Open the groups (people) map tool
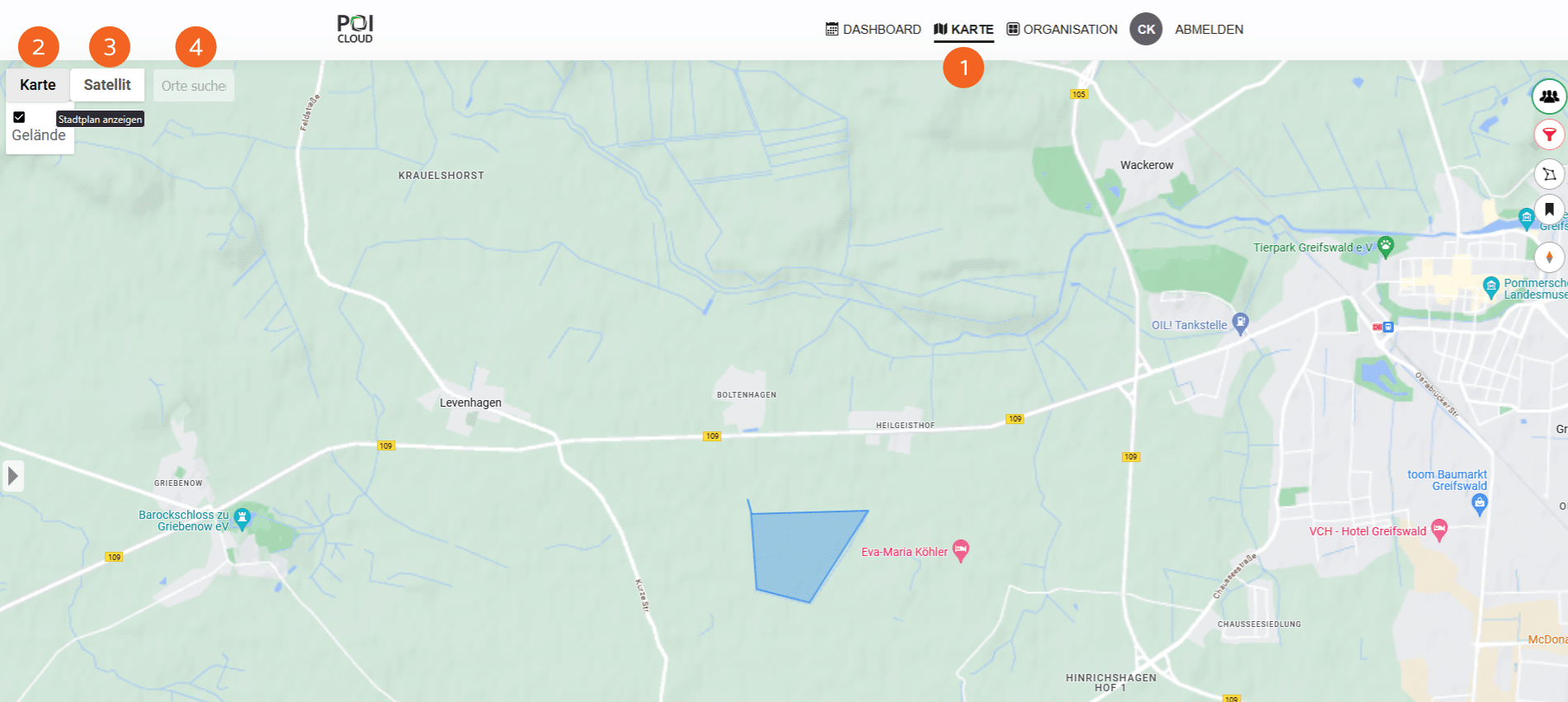The image size is (1568, 702). (x=1549, y=97)
